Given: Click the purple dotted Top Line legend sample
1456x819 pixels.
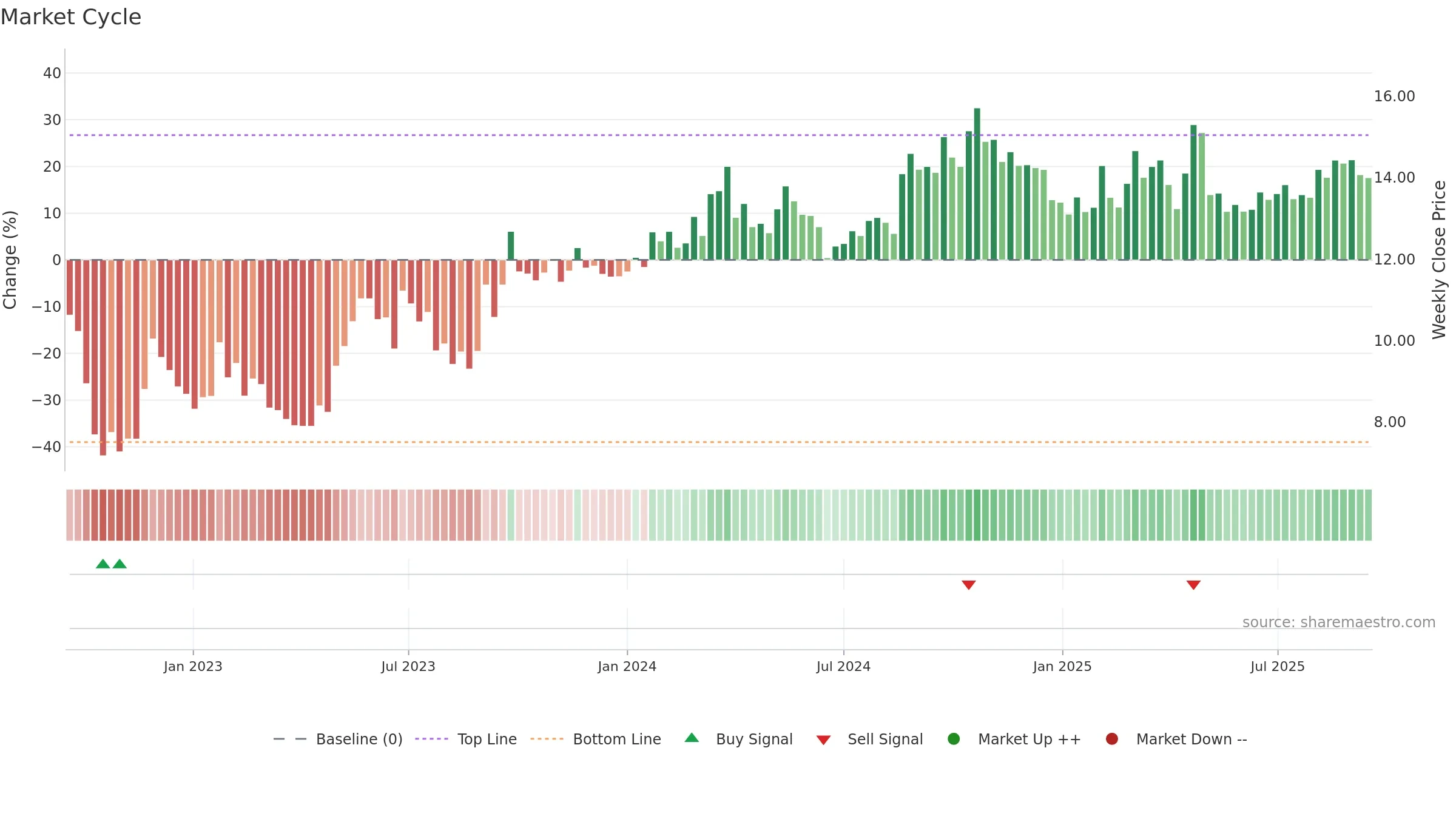Looking at the screenshot, I should pos(431,739).
